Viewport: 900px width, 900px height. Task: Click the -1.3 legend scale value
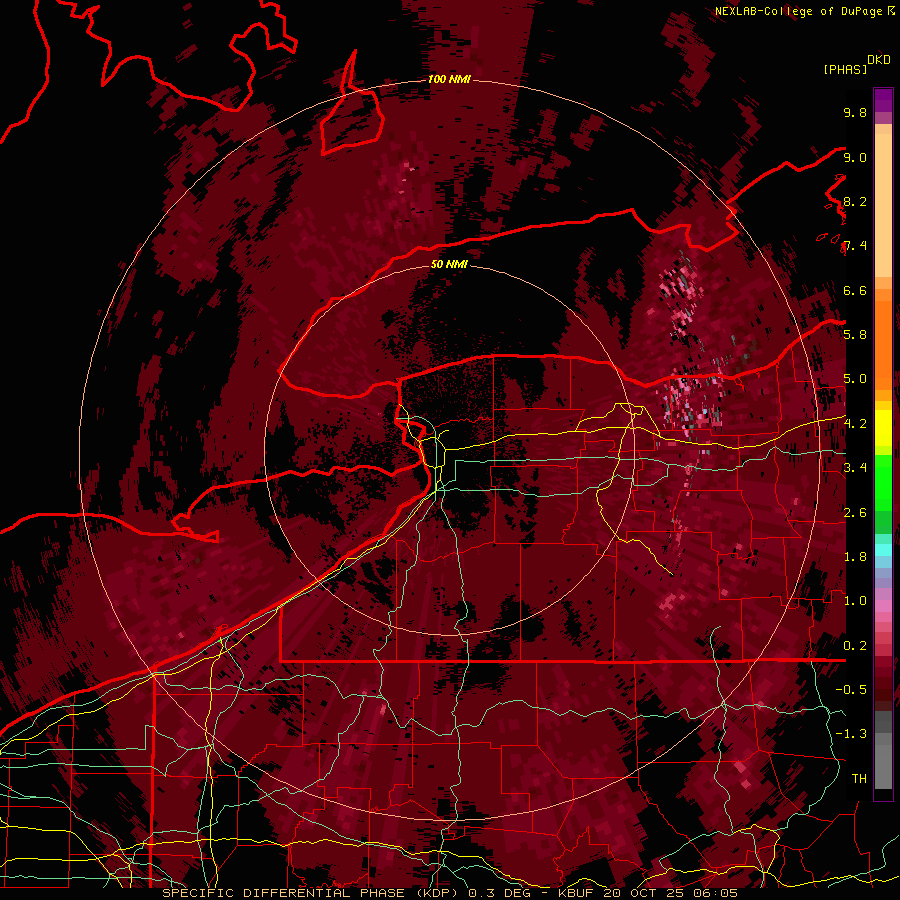[851, 734]
